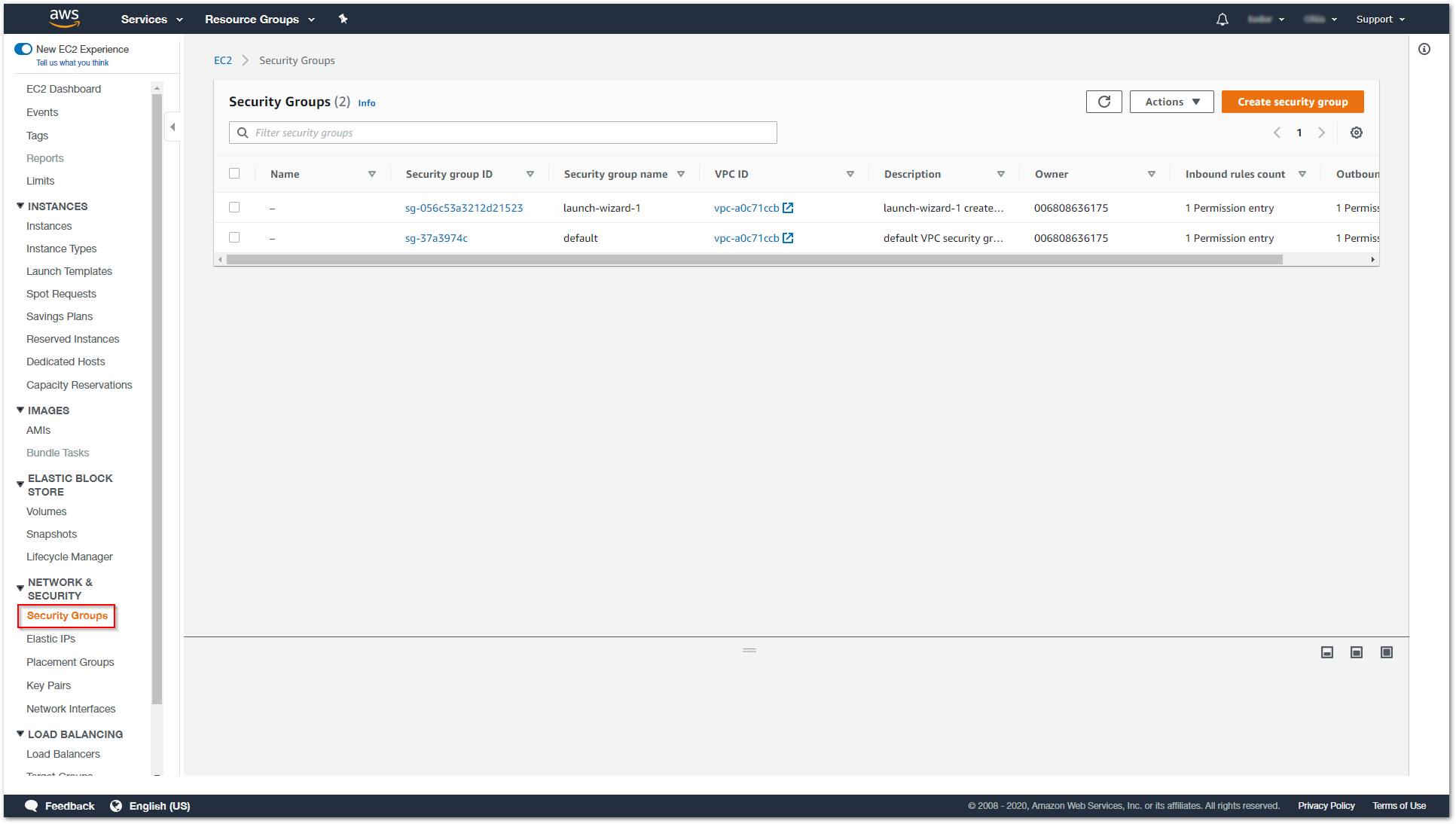Refresh the security groups list

tap(1103, 102)
